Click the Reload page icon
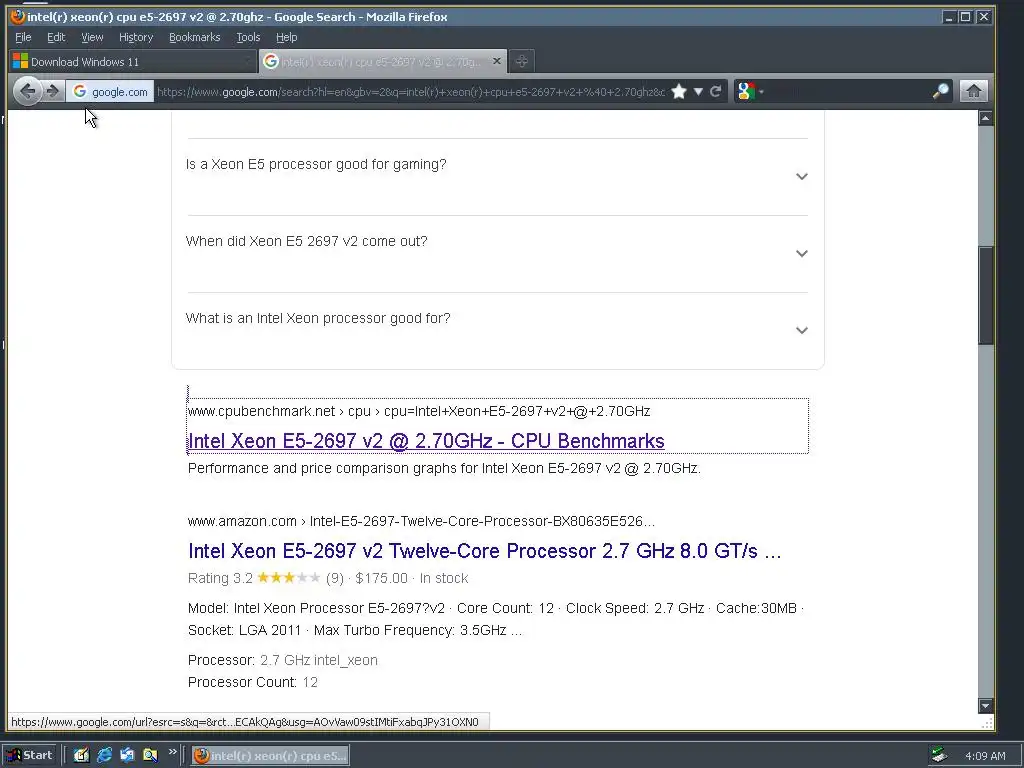The image size is (1024, 768). (x=716, y=91)
